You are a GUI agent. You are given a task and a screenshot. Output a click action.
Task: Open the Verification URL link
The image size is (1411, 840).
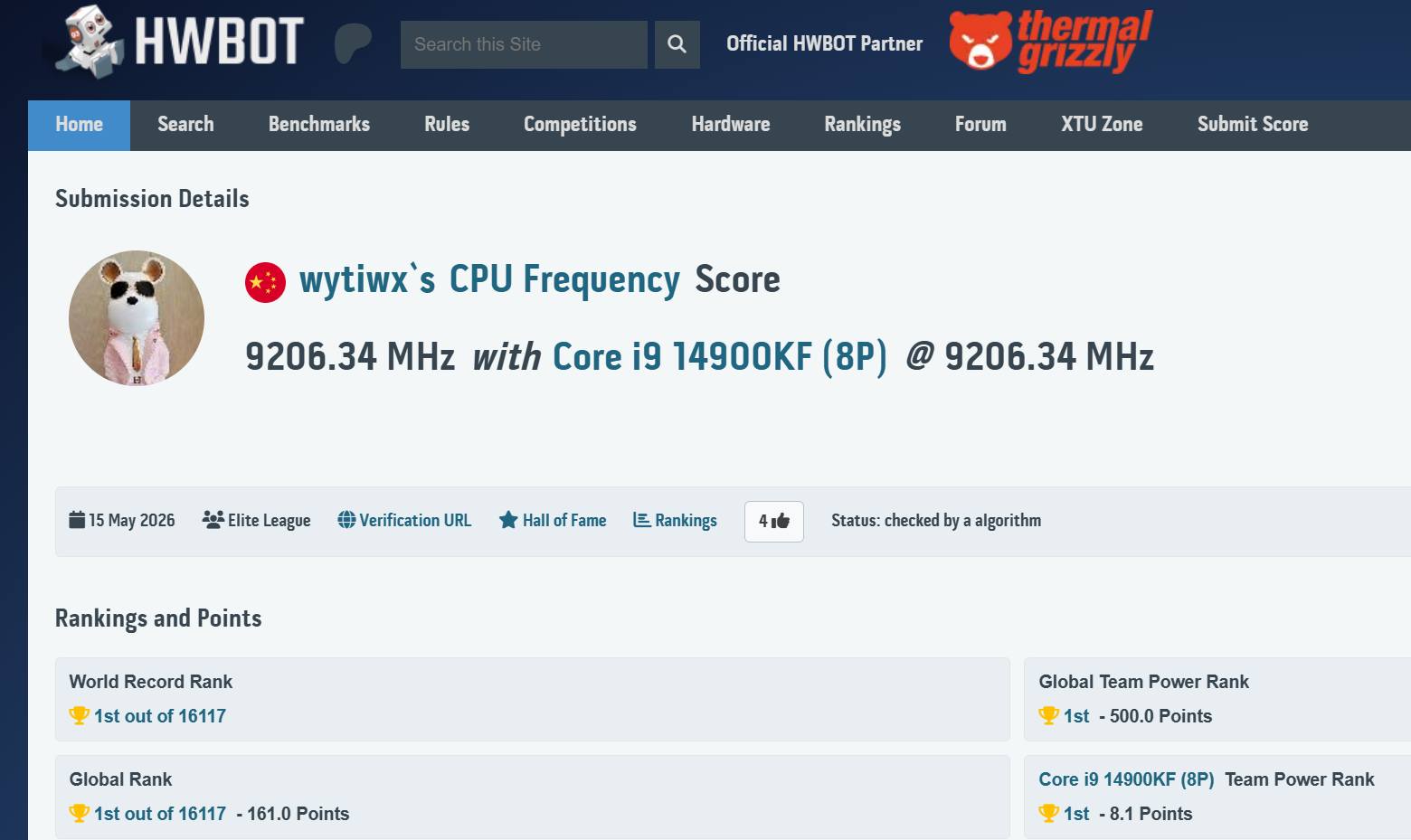pyautogui.click(x=415, y=521)
